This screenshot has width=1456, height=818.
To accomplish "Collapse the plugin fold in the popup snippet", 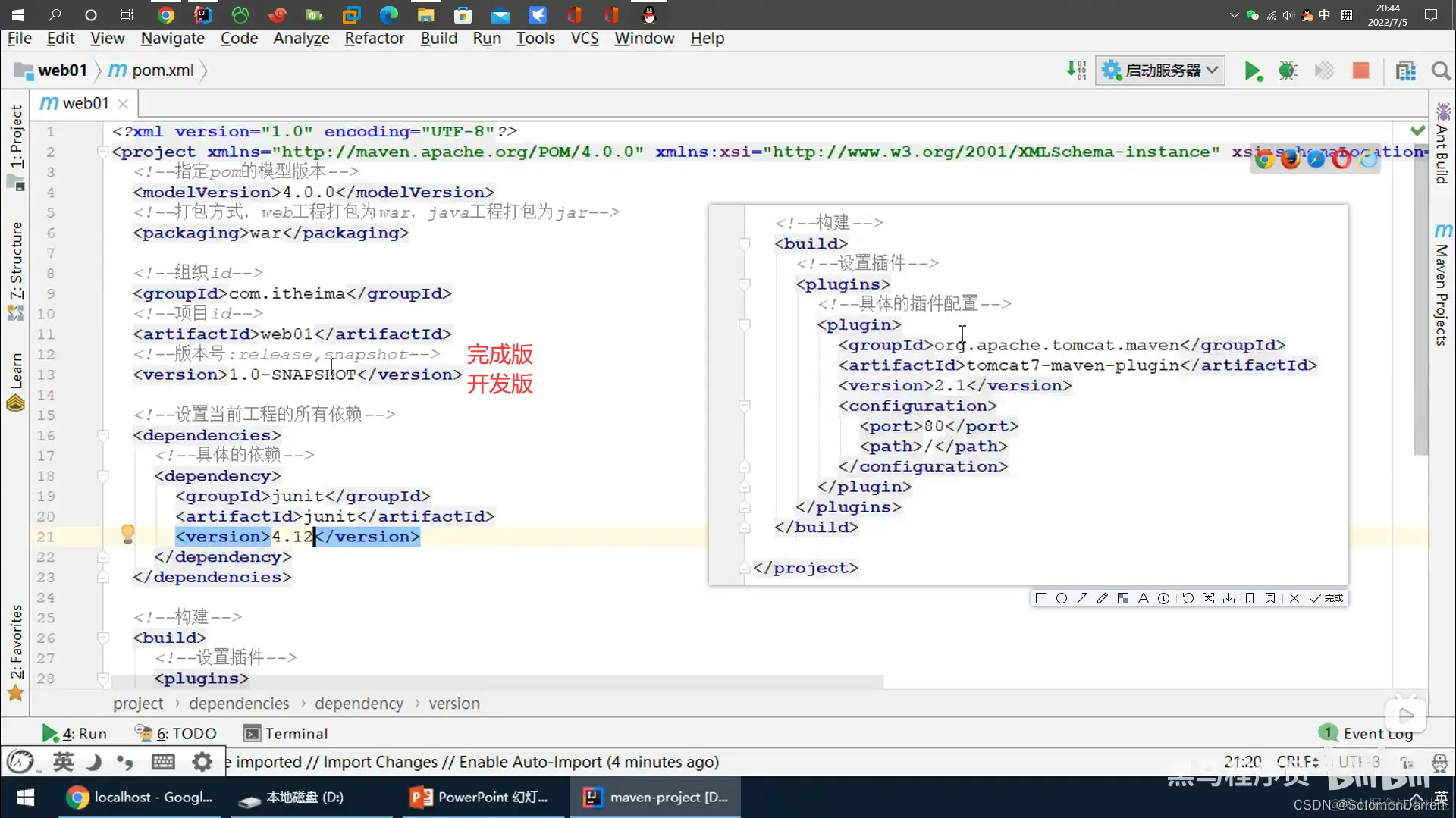I will (x=745, y=324).
